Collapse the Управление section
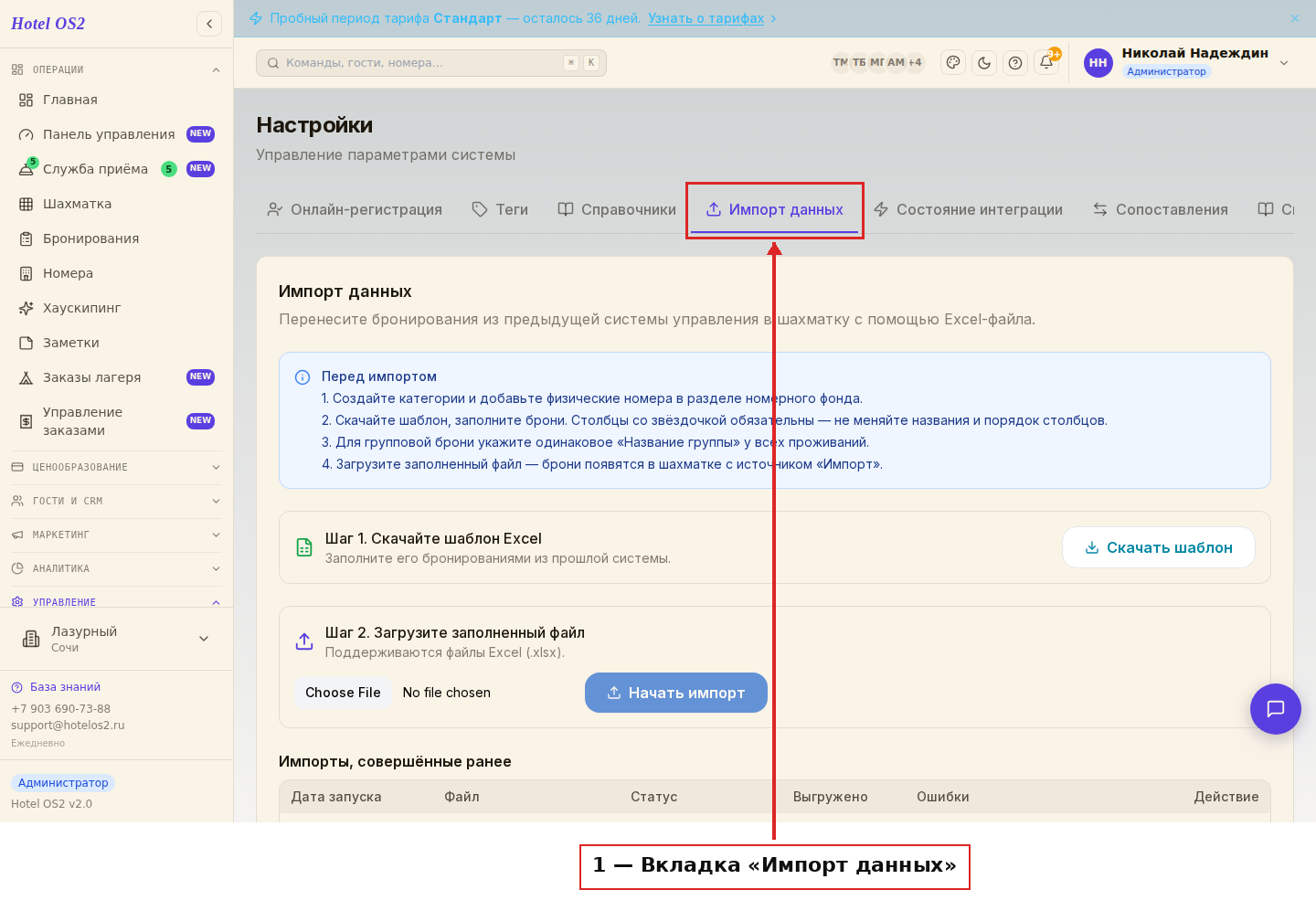 [117, 601]
